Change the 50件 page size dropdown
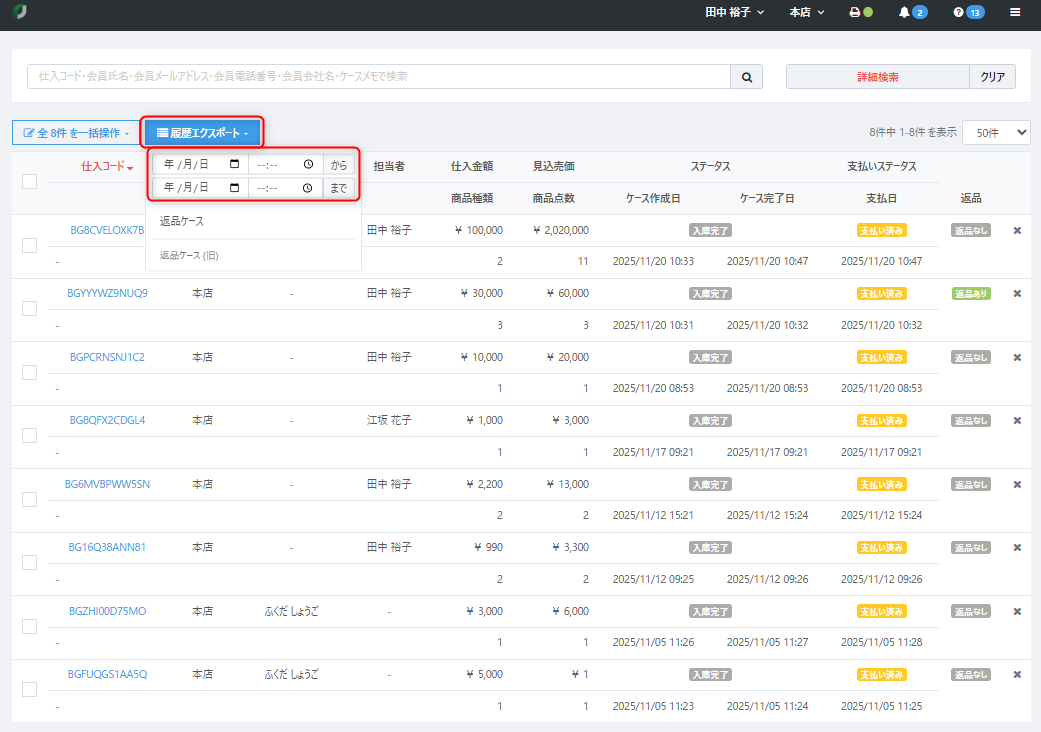 pyautogui.click(x=995, y=132)
